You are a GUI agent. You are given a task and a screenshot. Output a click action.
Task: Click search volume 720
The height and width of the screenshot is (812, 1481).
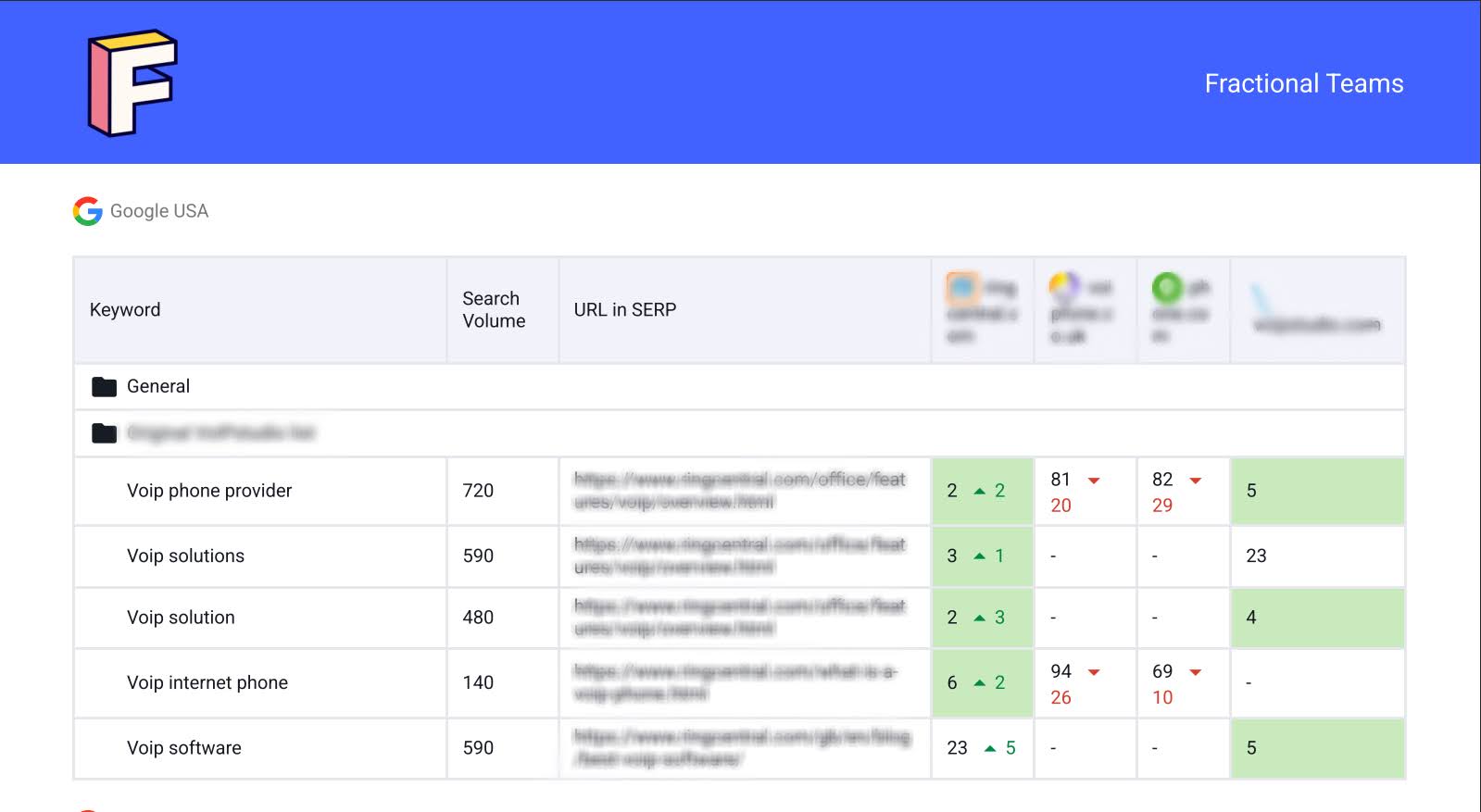pyautogui.click(x=478, y=491)
